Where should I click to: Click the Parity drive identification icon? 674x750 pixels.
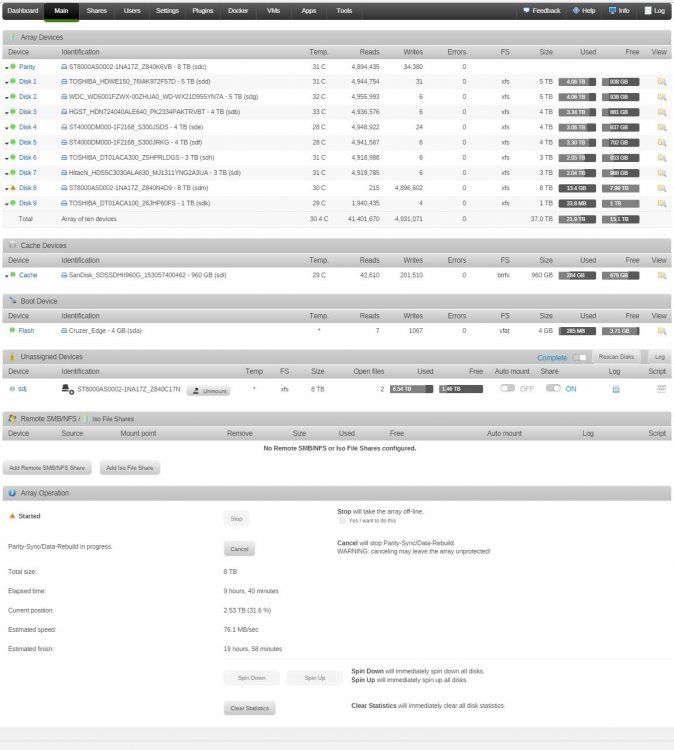tap(64, 67)
